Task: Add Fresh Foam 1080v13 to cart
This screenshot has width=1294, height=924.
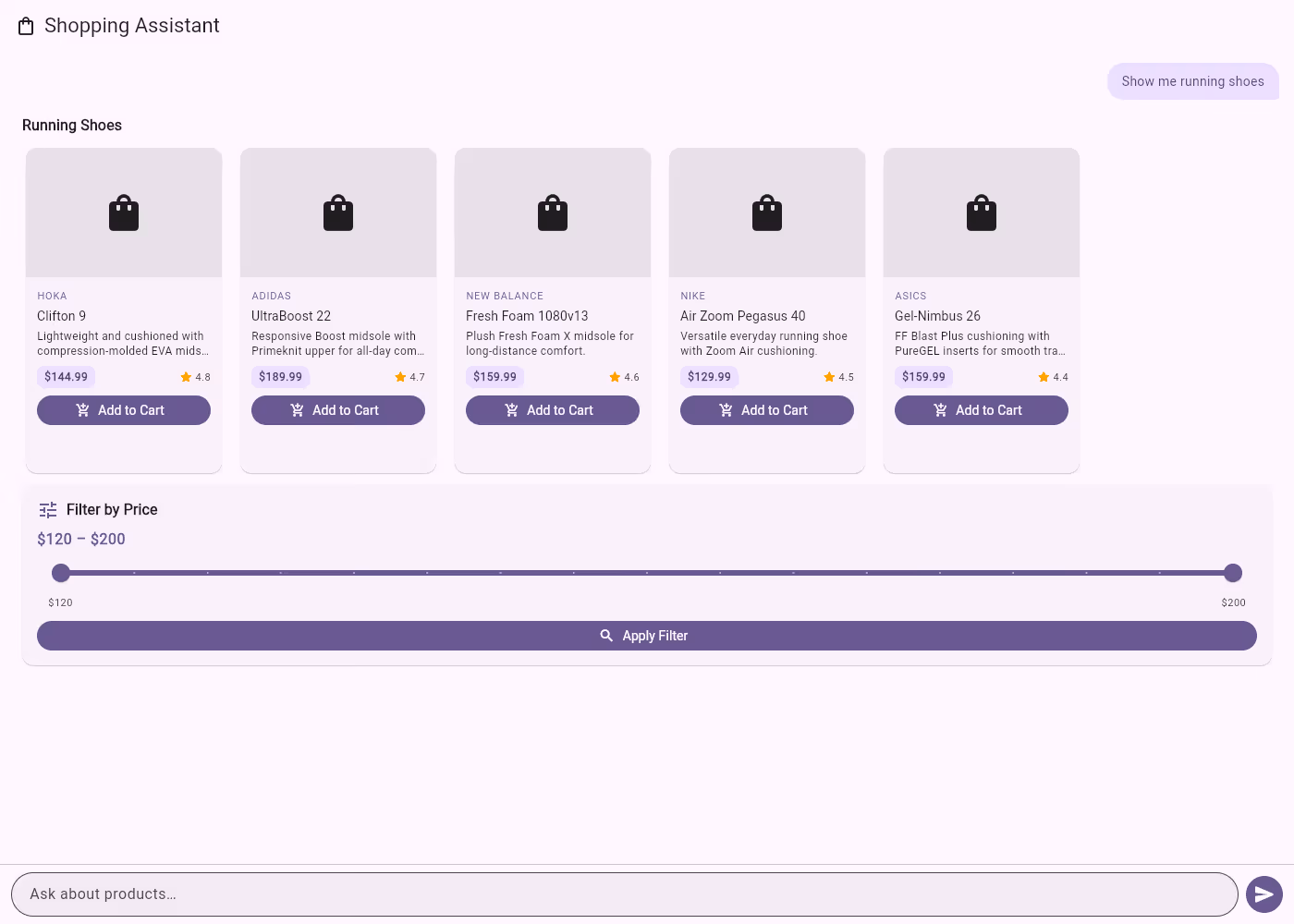Action: [553, 410]
